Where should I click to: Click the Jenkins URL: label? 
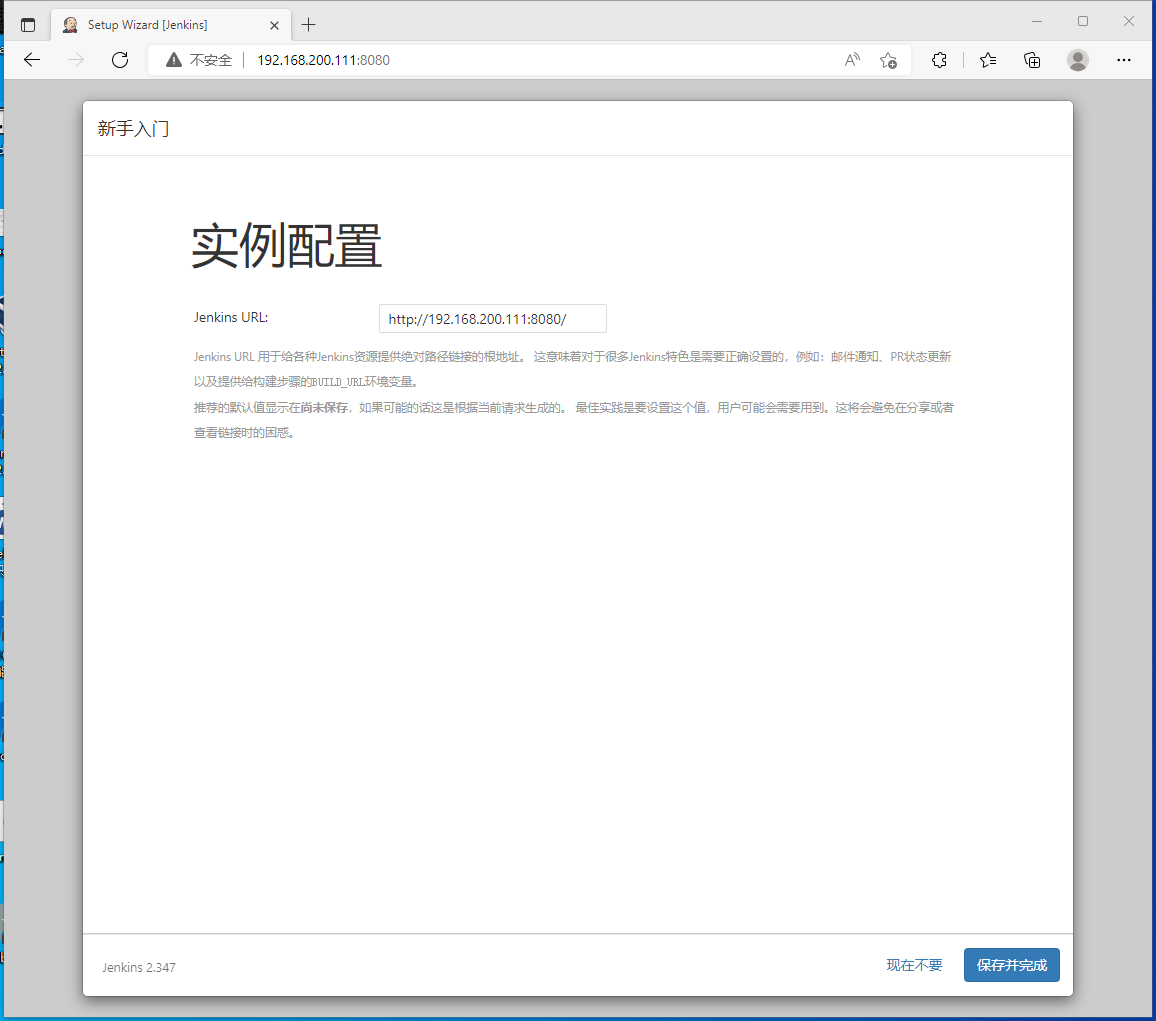coord(231,317)
